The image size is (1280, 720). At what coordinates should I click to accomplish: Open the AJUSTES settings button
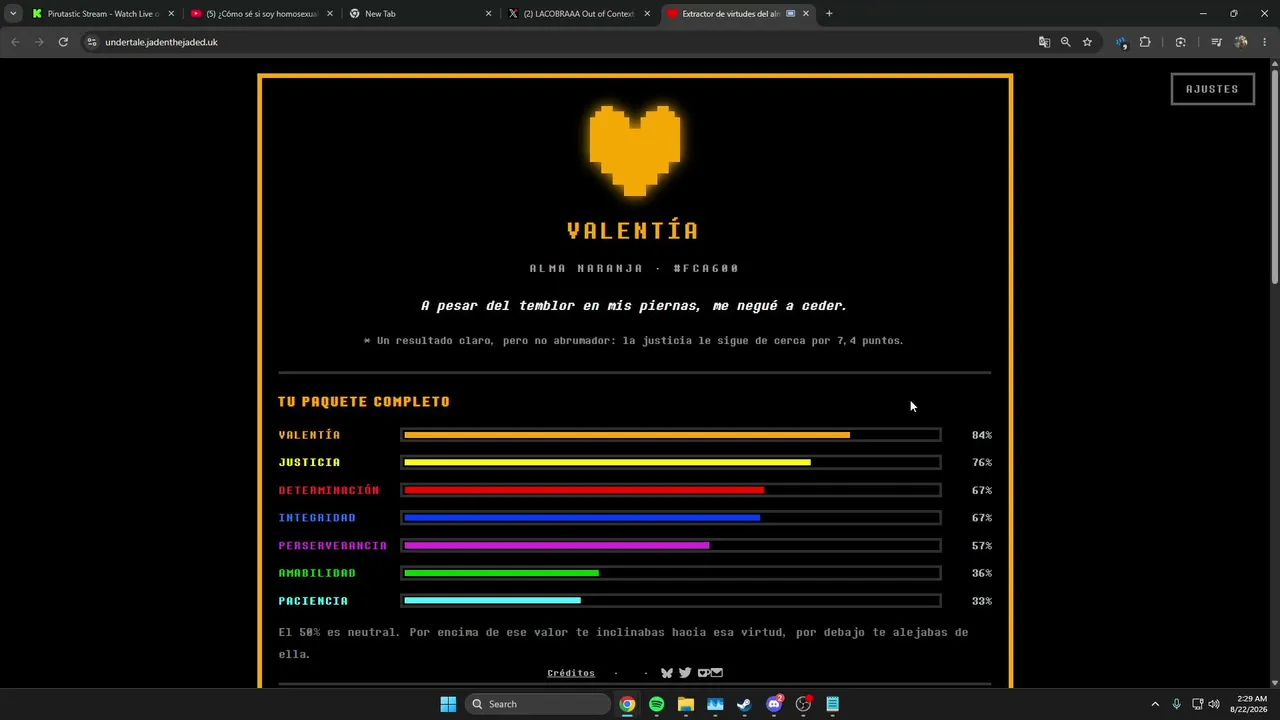[1212, 89]
